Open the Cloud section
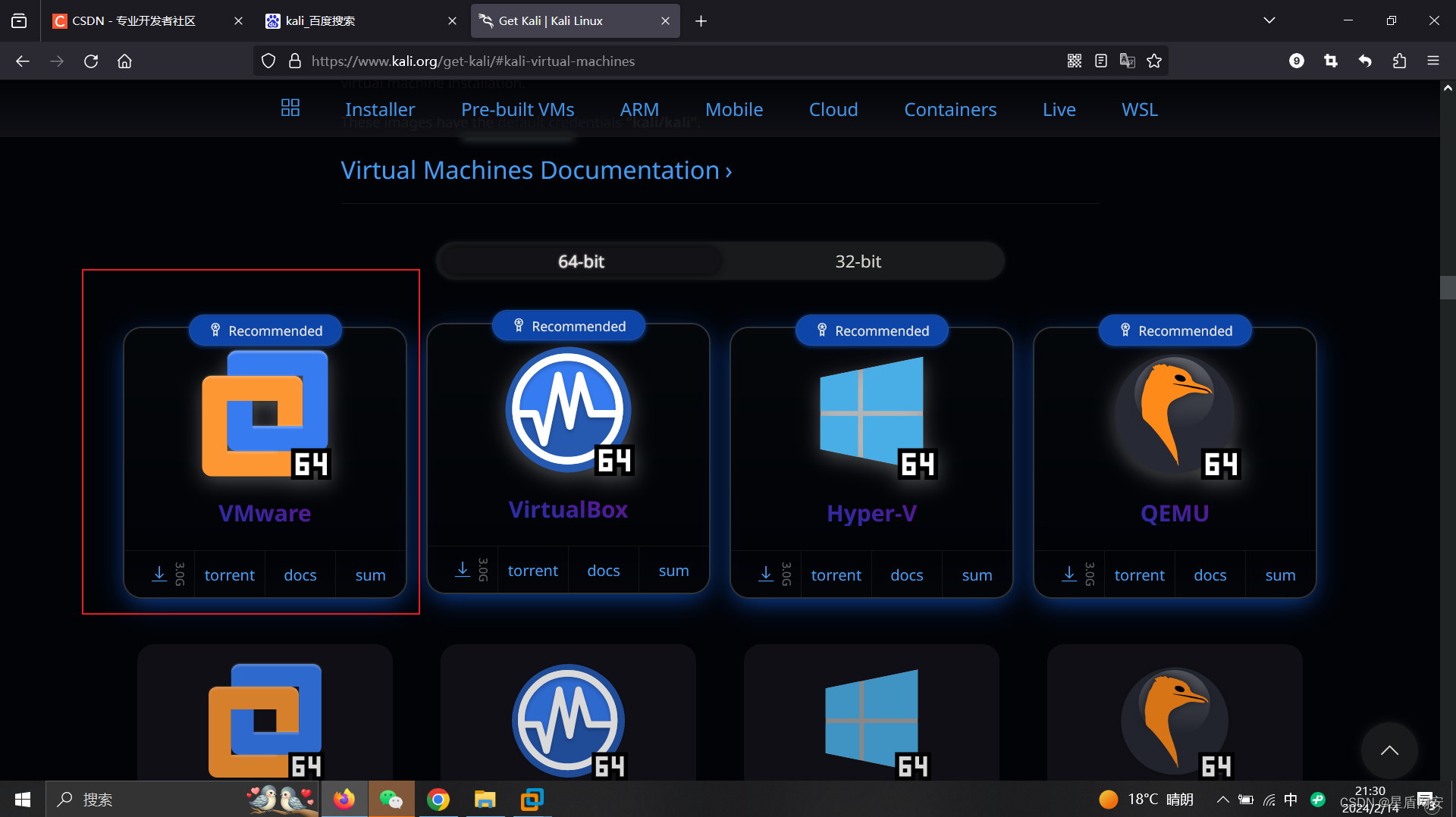The height and width of the screenshot is (817, 1456). click(x=833, y=109)
